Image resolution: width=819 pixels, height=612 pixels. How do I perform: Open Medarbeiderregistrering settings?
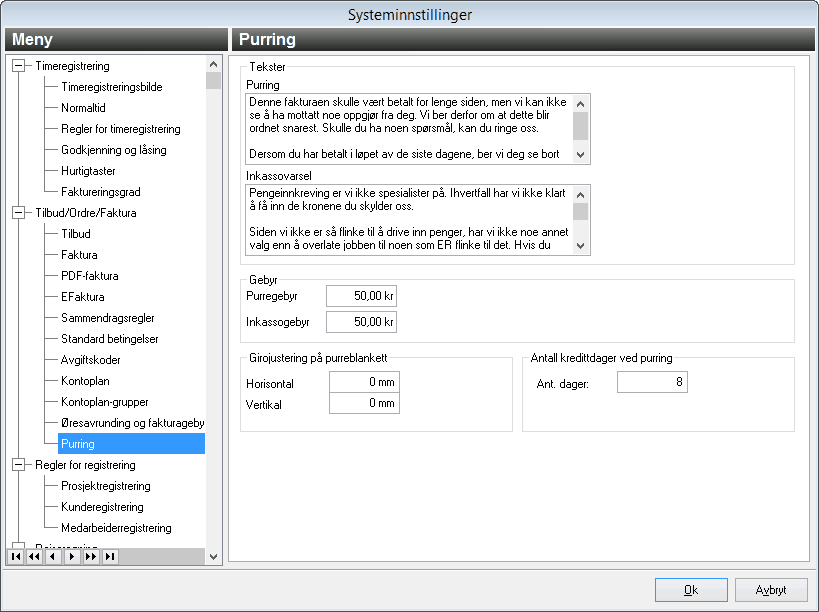(116, 528)
